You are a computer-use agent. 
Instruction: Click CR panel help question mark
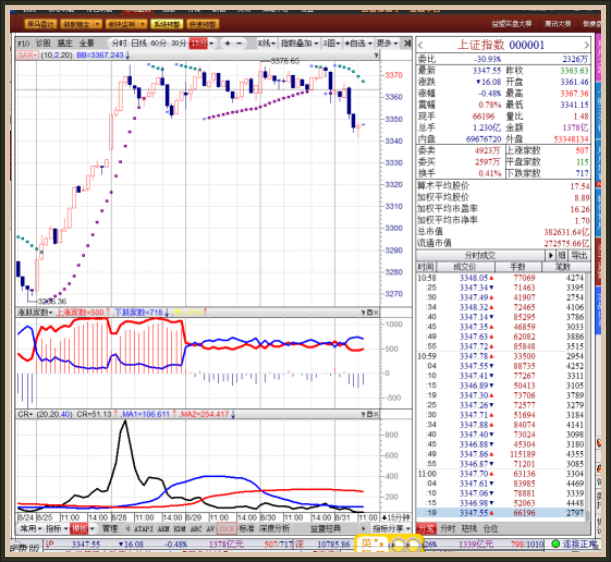click(x=363, y=414)
